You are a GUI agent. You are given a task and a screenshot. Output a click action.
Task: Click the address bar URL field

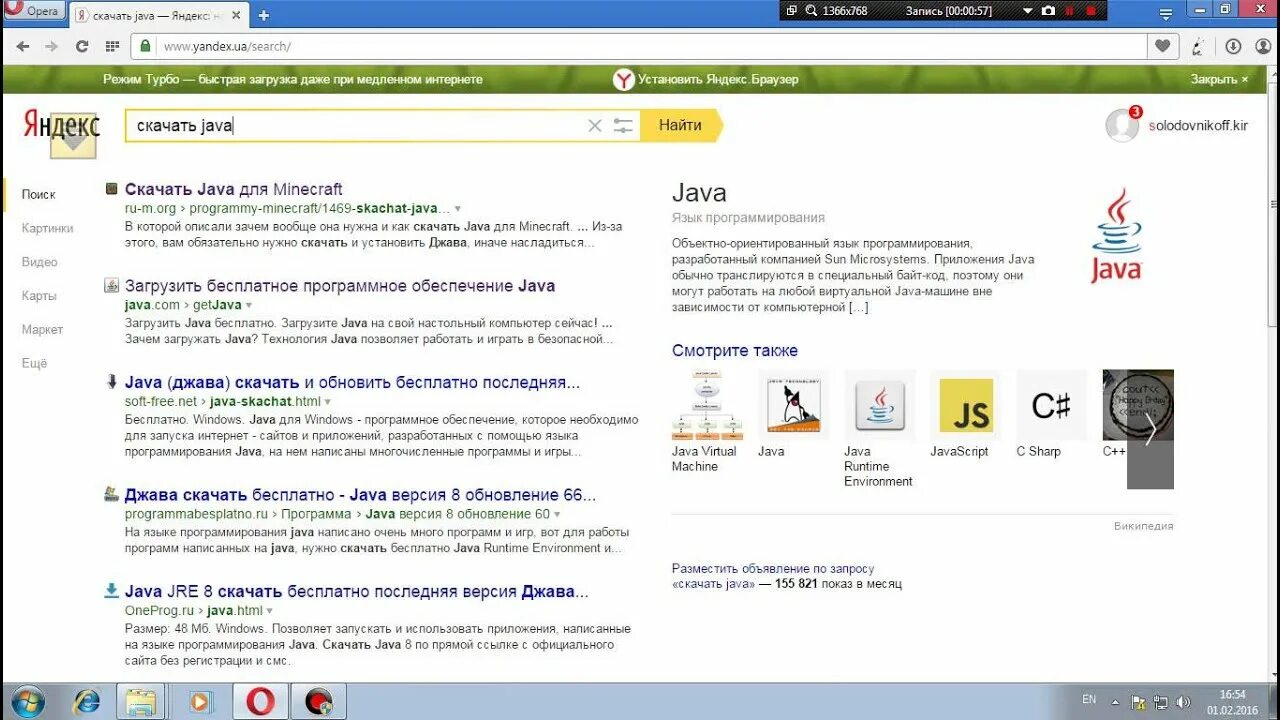tap(640, 46)
